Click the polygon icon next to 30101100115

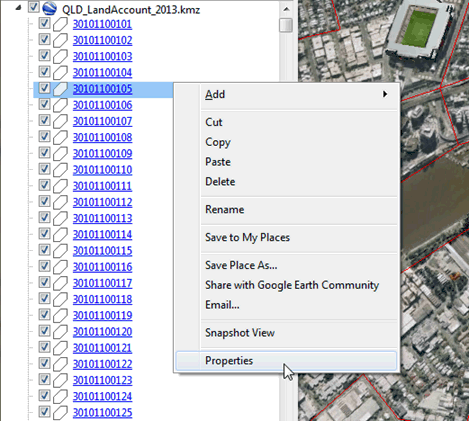pos(60,251)
